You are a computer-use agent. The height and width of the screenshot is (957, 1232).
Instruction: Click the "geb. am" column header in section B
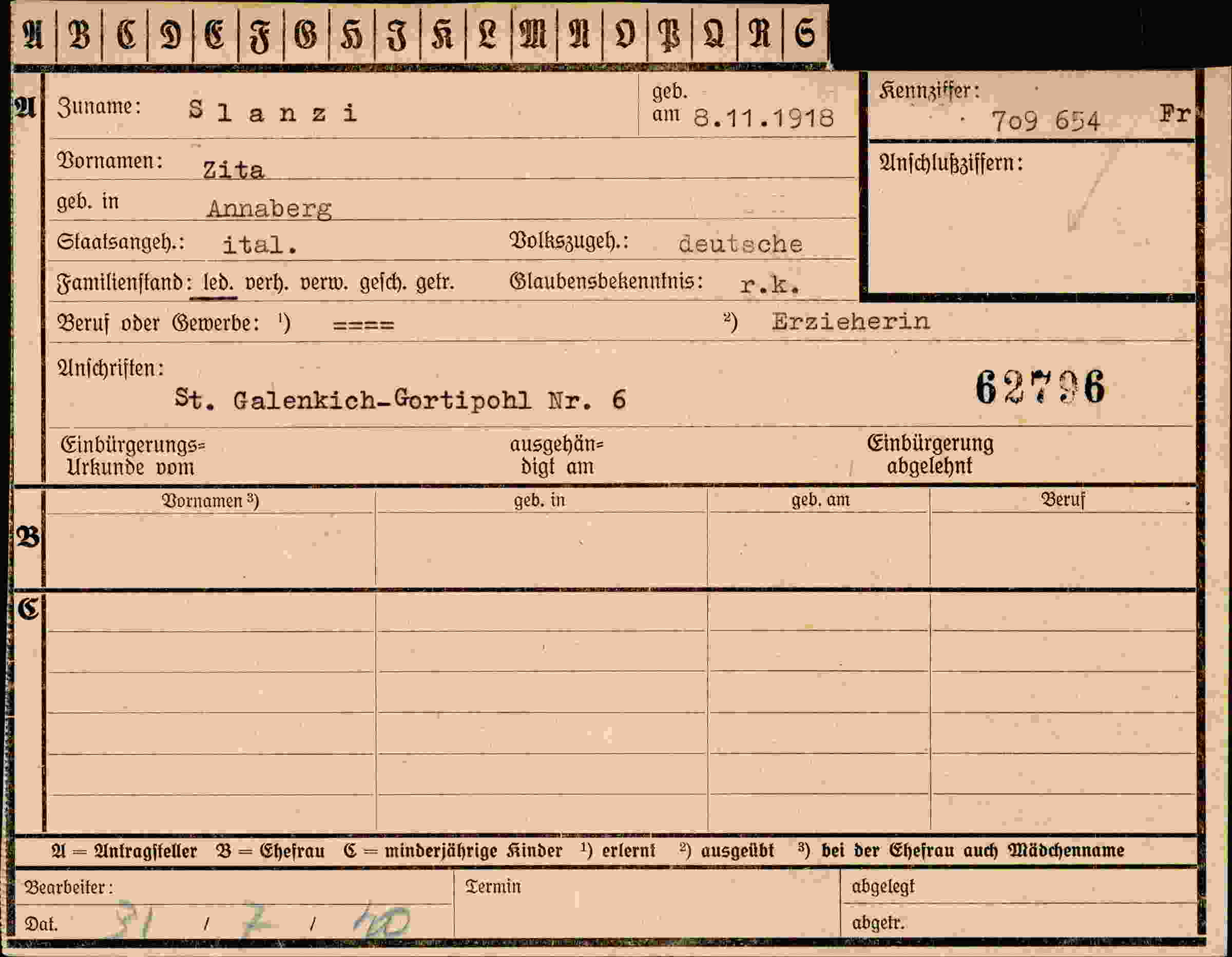(x=820, y=500)
